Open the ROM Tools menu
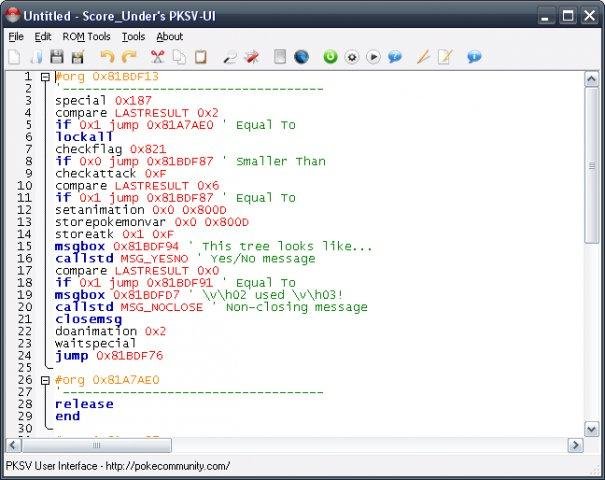The width and height of the screenshot is (605, 480). (x=86, y=37)
